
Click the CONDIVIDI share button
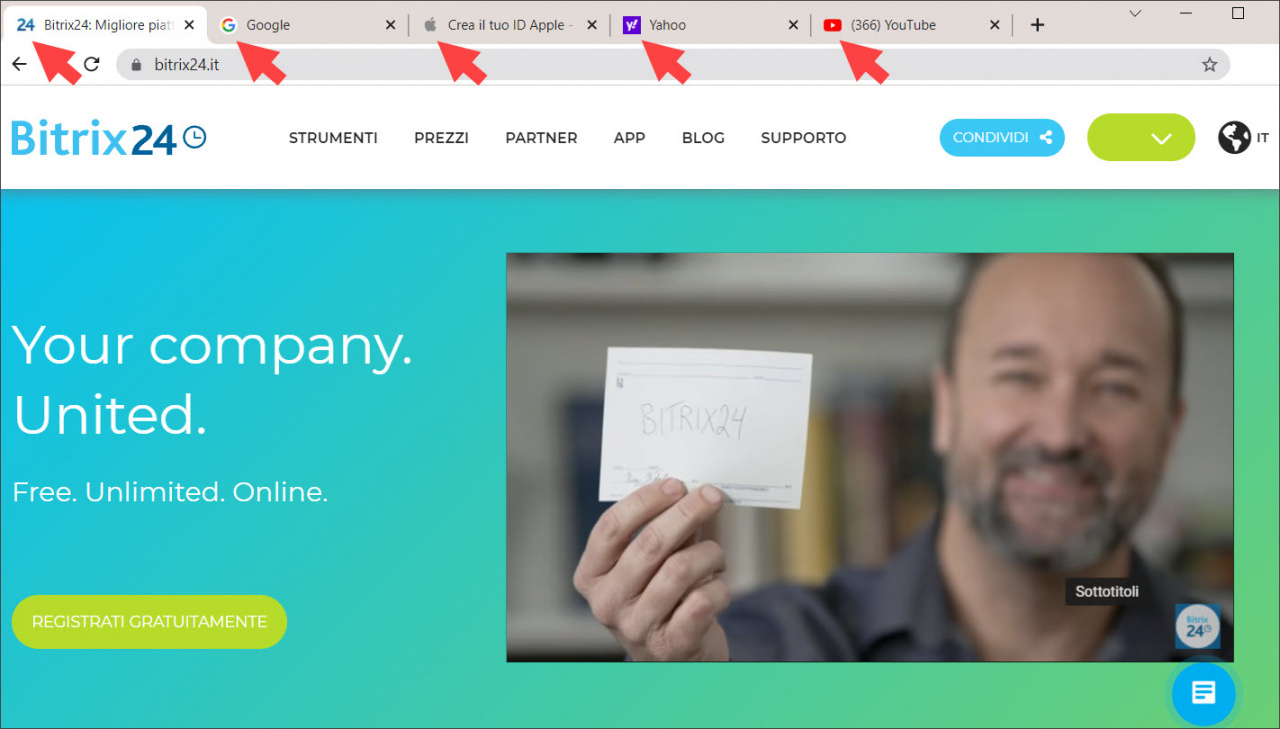tap(1002, 137)
